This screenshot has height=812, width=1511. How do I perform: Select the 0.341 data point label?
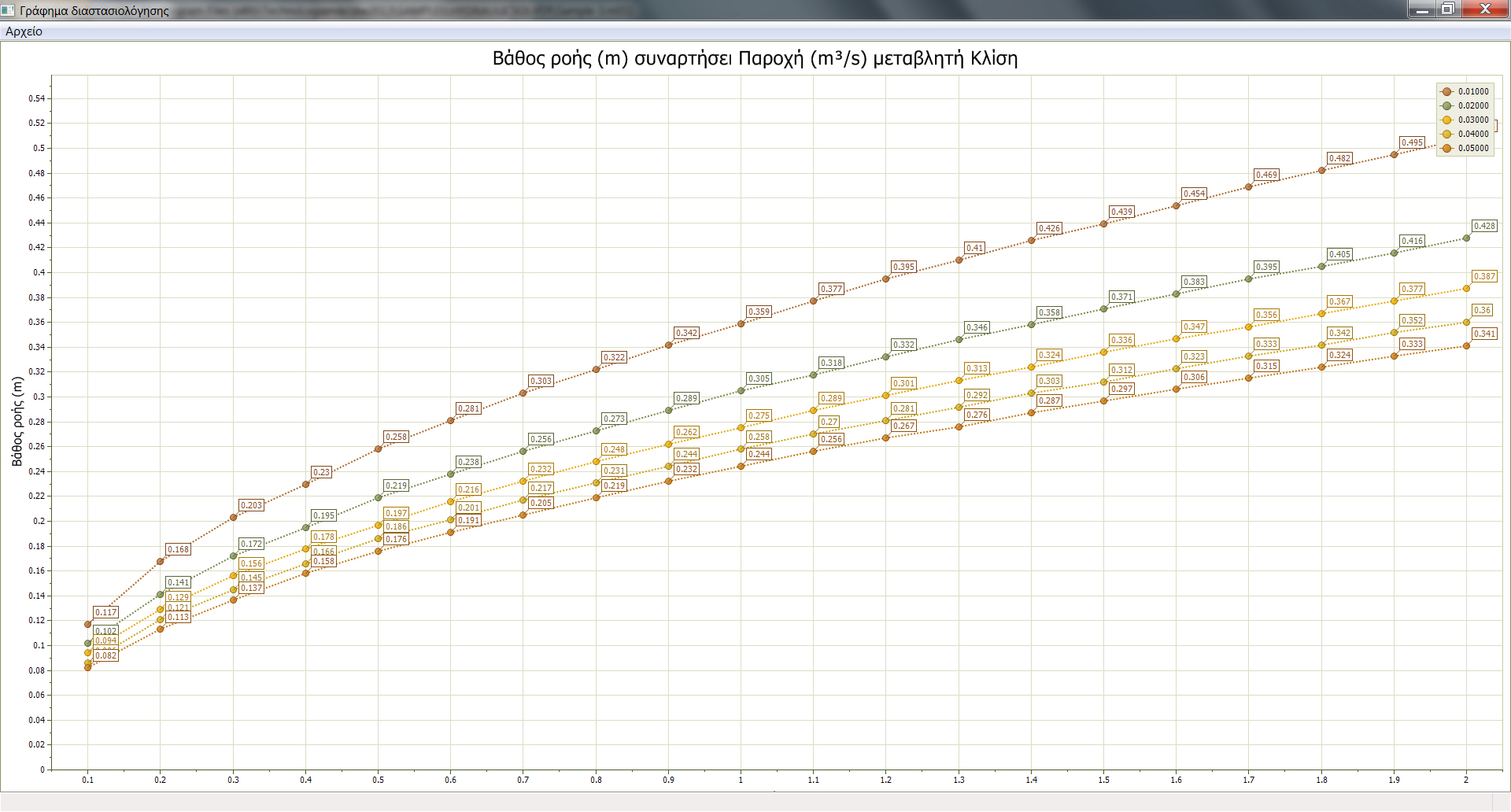coord(1484,334)
